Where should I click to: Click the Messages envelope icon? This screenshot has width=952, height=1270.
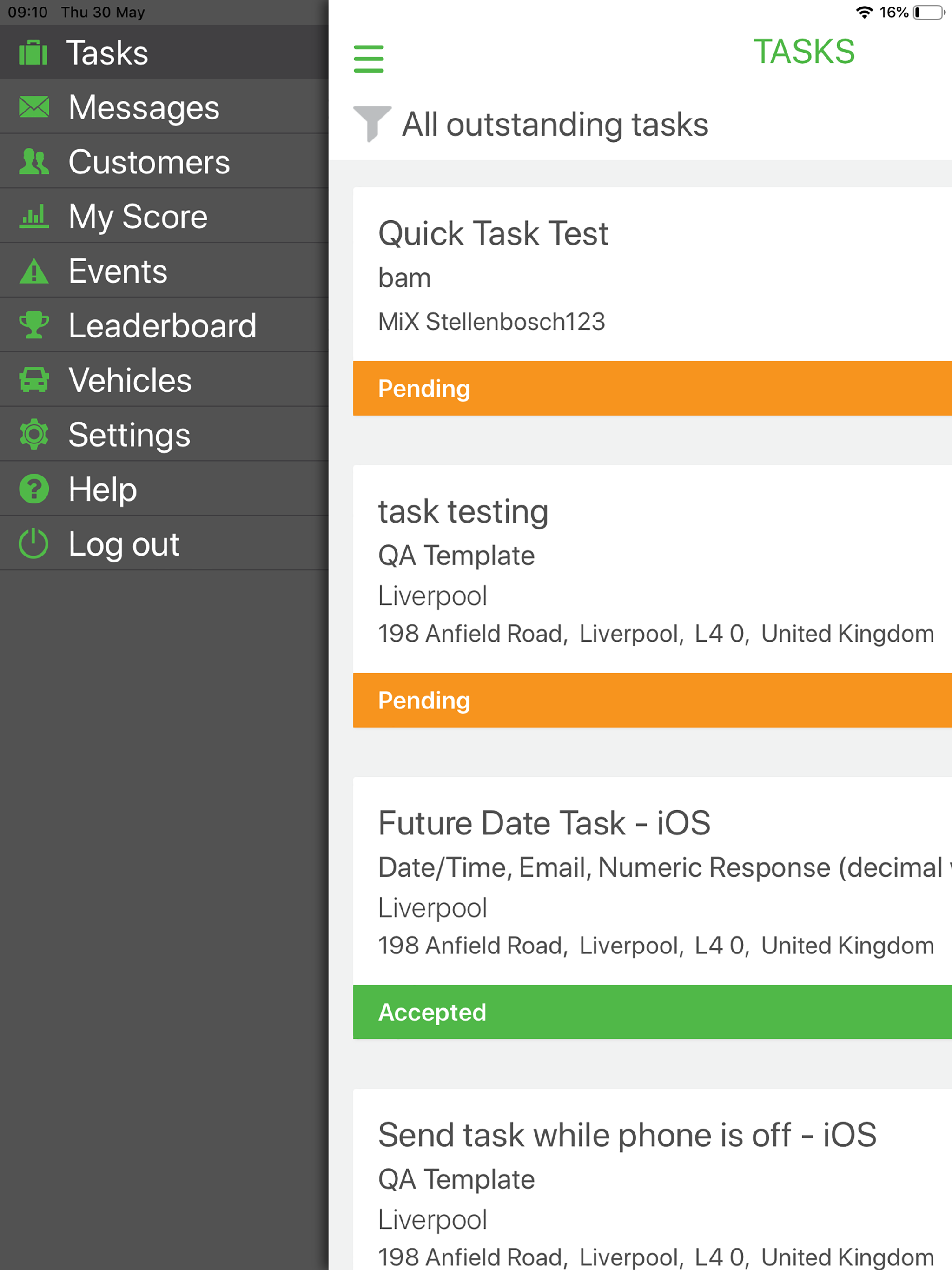(34, 107)
